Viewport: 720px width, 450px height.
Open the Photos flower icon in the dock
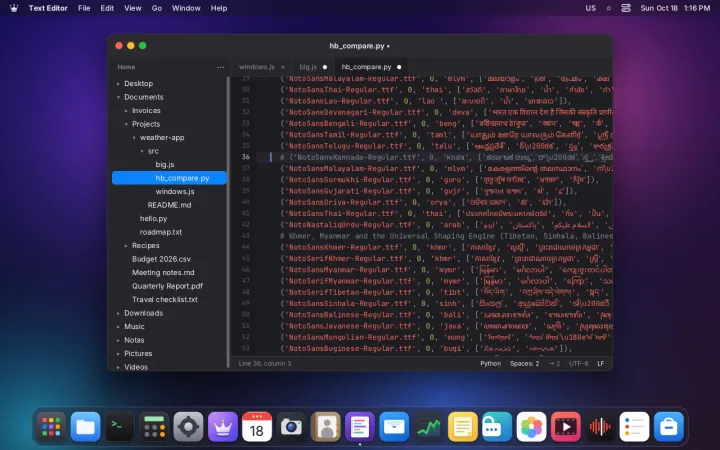[531, 427]
